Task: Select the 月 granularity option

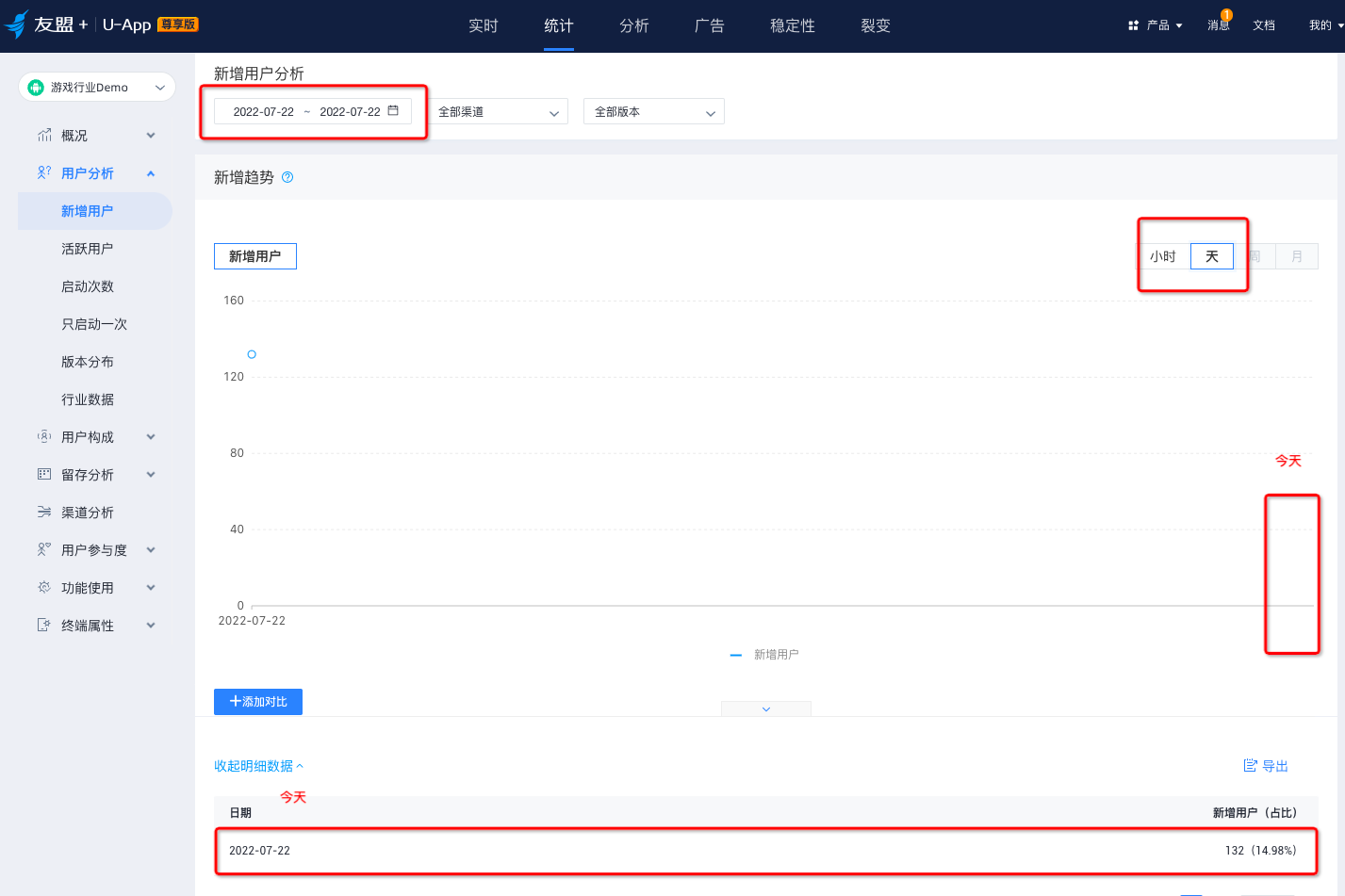Action: coord(1297,256)
